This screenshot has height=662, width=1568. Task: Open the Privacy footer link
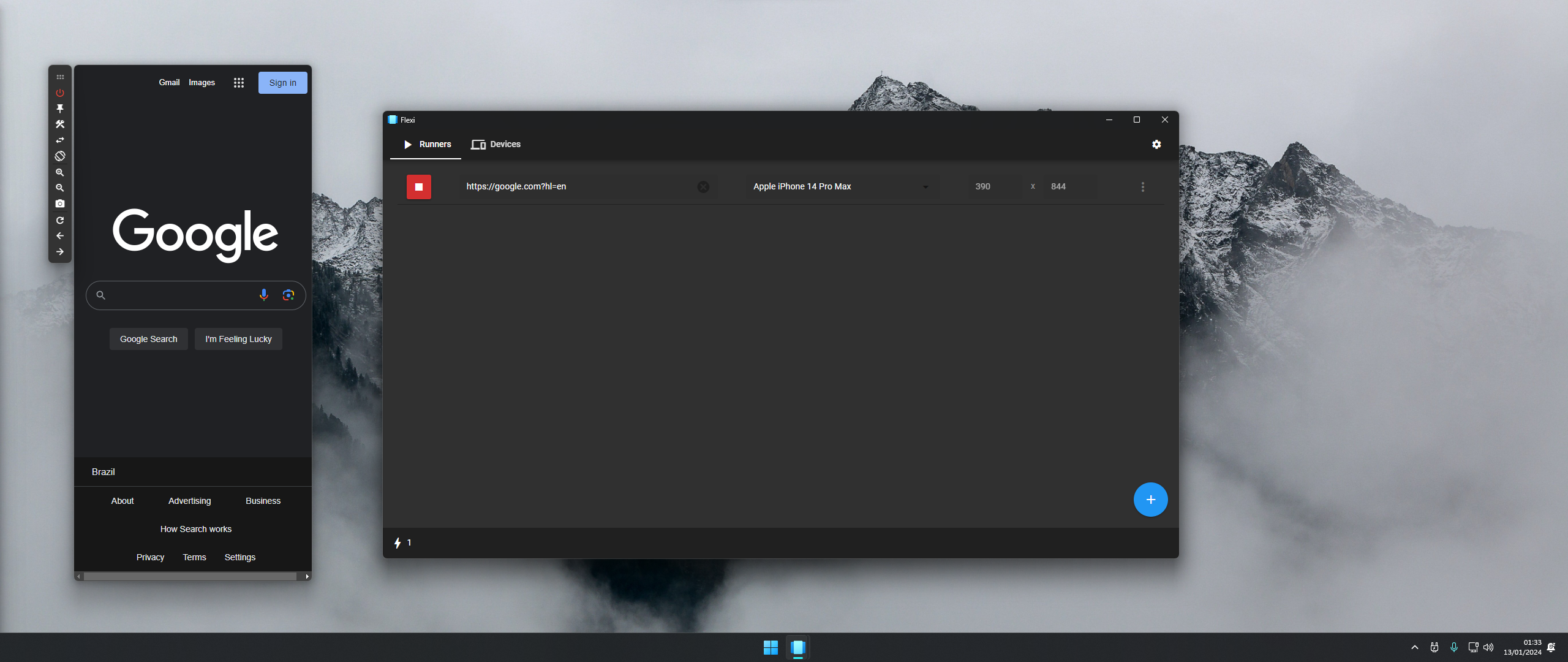(150, 557)
